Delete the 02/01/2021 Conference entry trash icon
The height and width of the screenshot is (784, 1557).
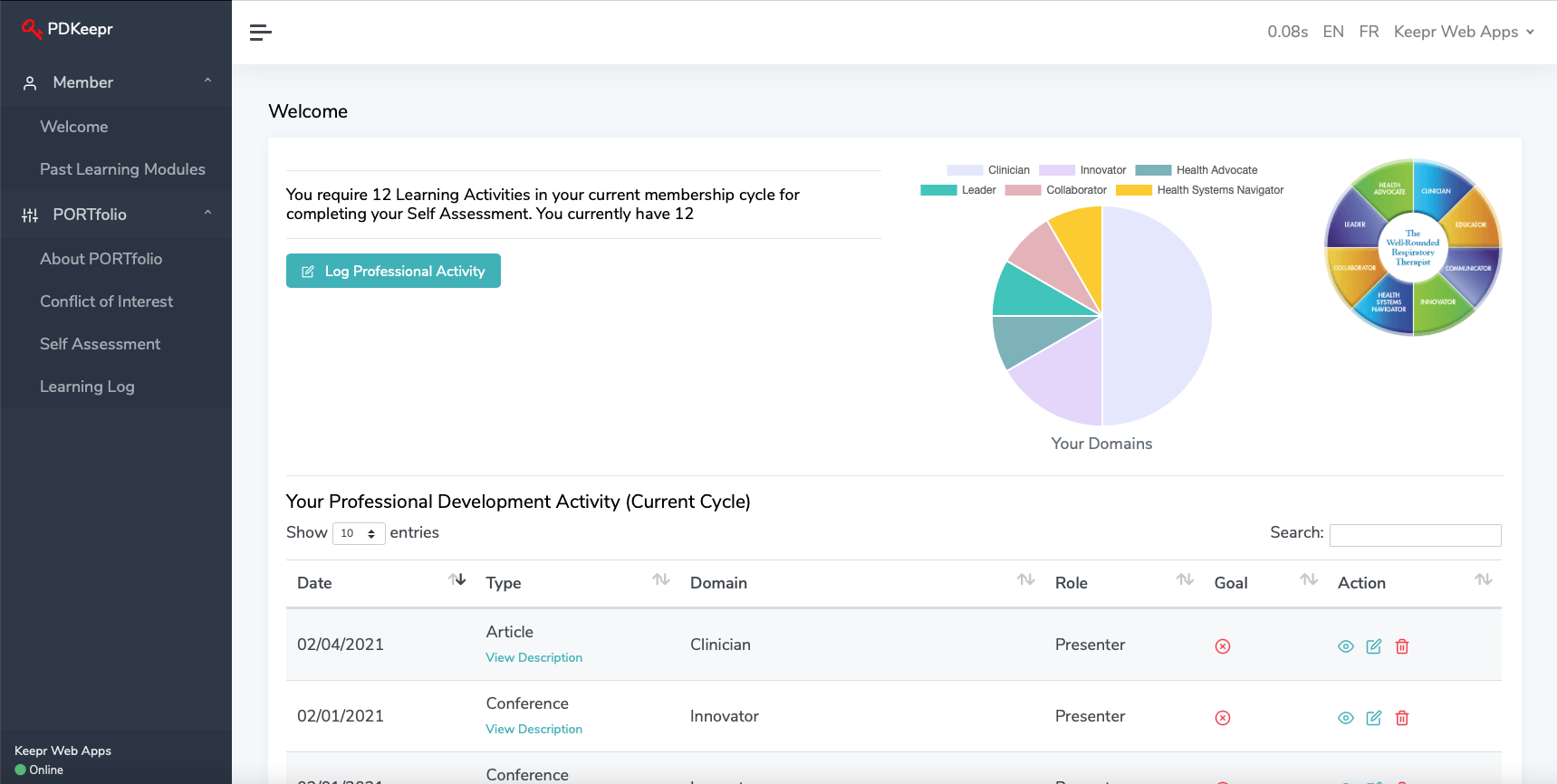pyautogui.click(x=1402, y=718)
